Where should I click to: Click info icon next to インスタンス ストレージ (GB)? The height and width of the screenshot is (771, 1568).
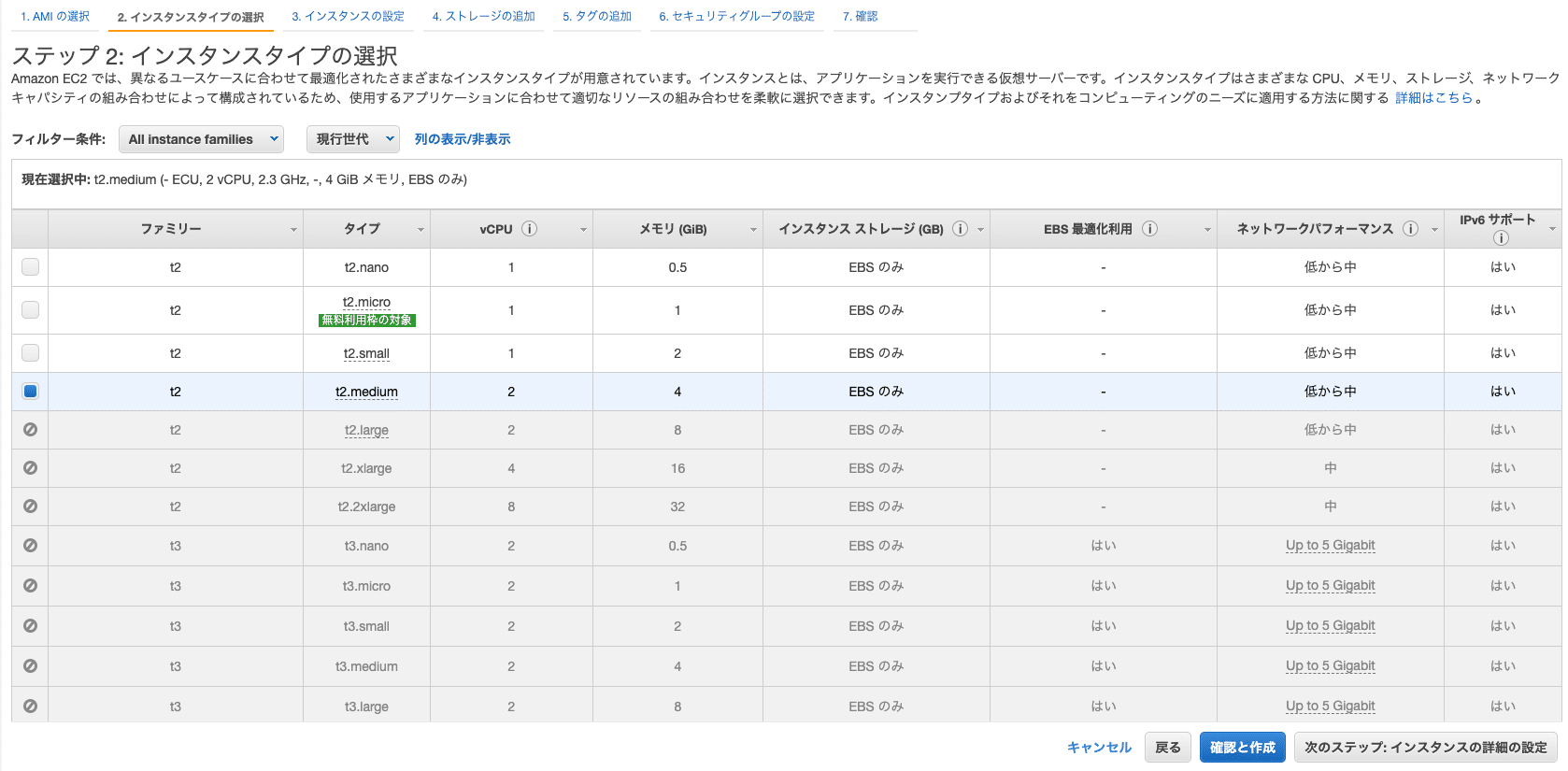[960, 229]
